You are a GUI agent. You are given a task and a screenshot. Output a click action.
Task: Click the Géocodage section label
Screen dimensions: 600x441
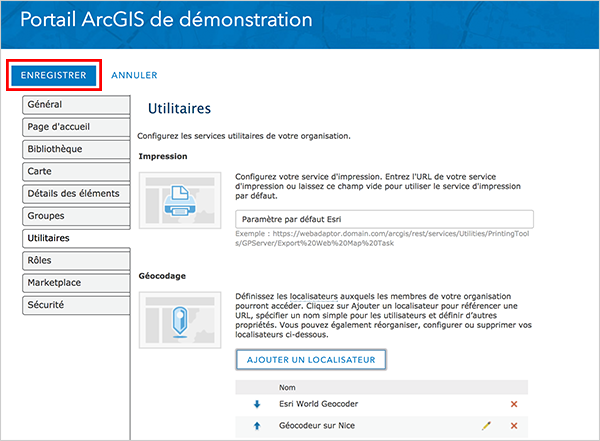click(x=162, y=276)
